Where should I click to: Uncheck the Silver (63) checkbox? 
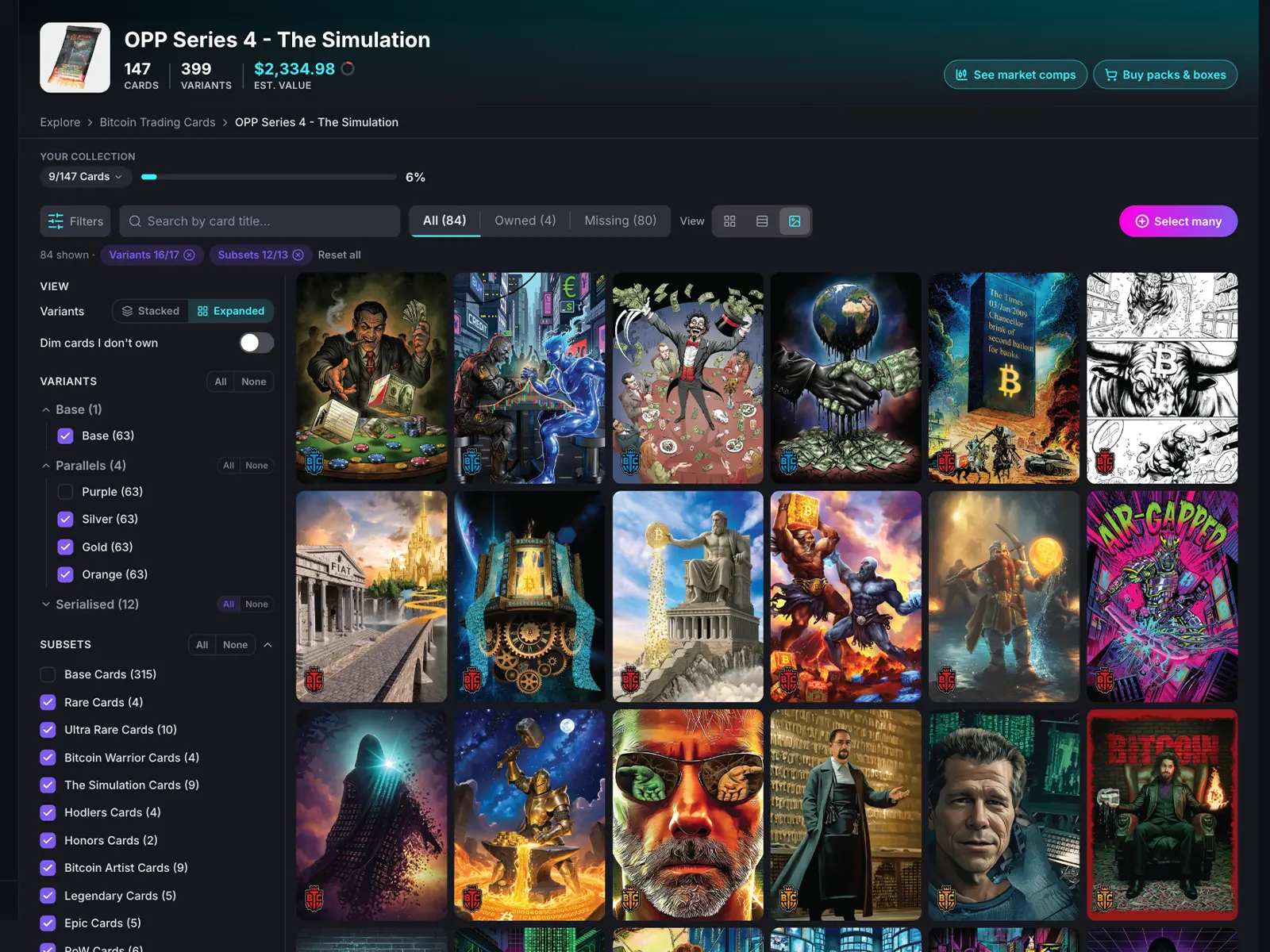[65, 519]
